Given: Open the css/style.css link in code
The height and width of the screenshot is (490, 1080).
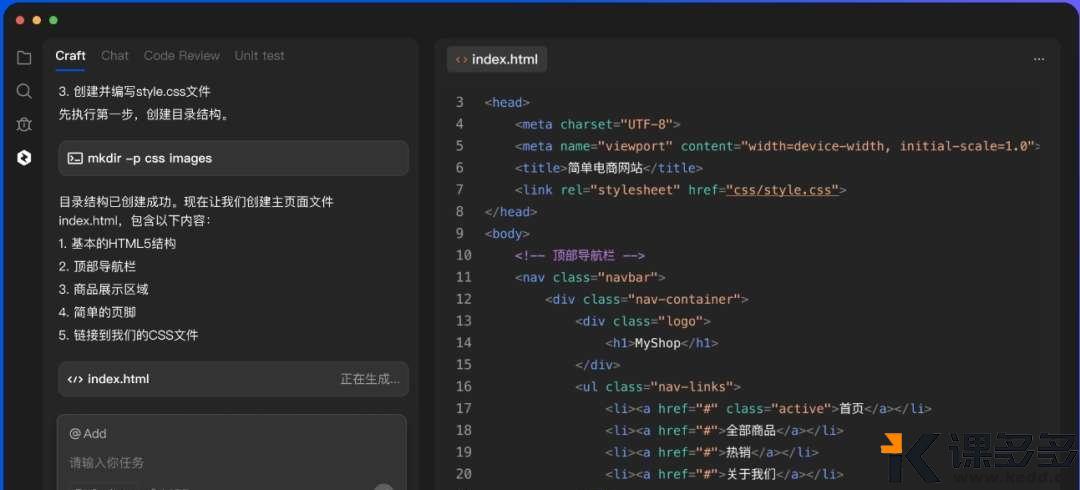Looking at the screenshot, I should 782,190.
